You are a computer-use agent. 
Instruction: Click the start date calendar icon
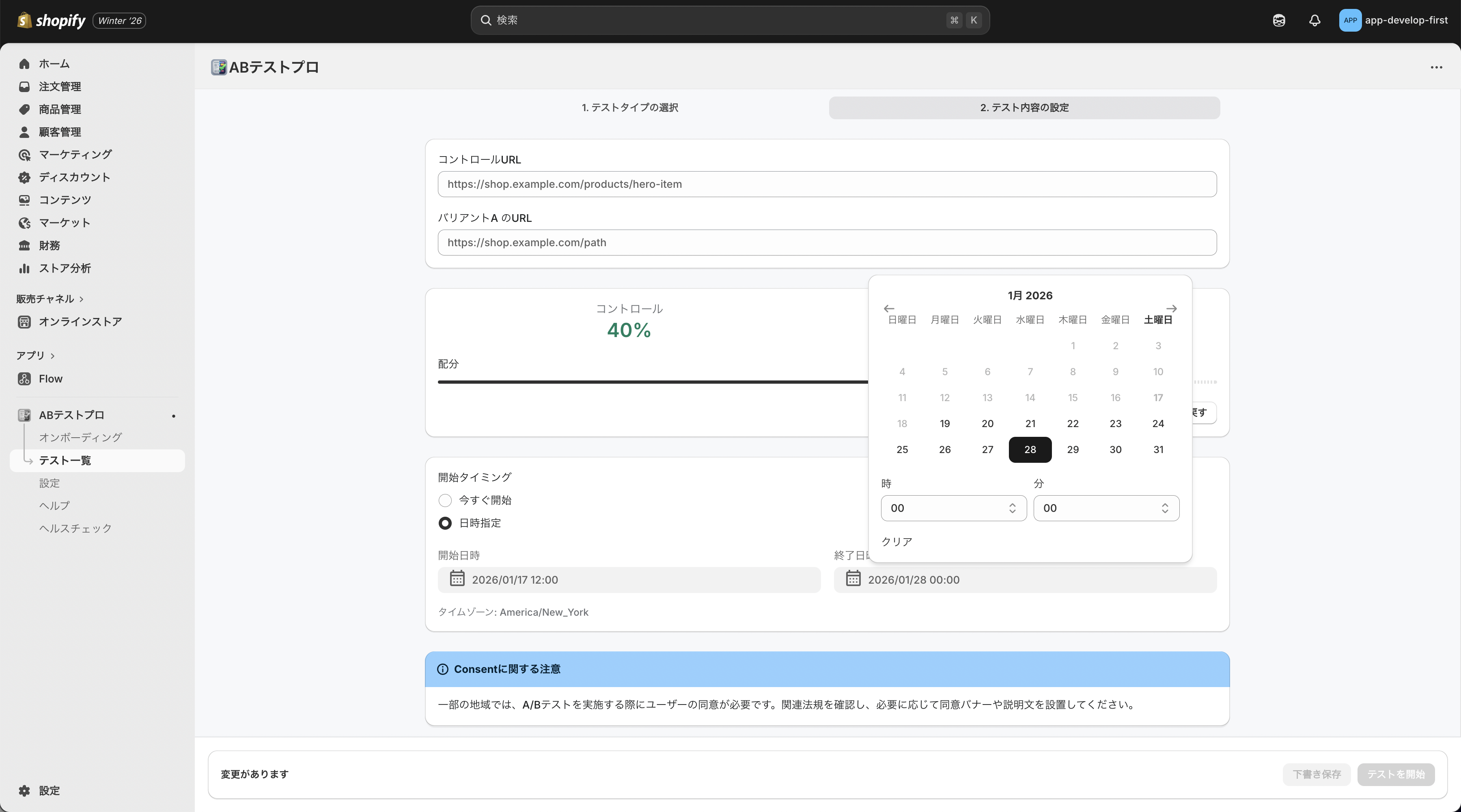point(457,578)
